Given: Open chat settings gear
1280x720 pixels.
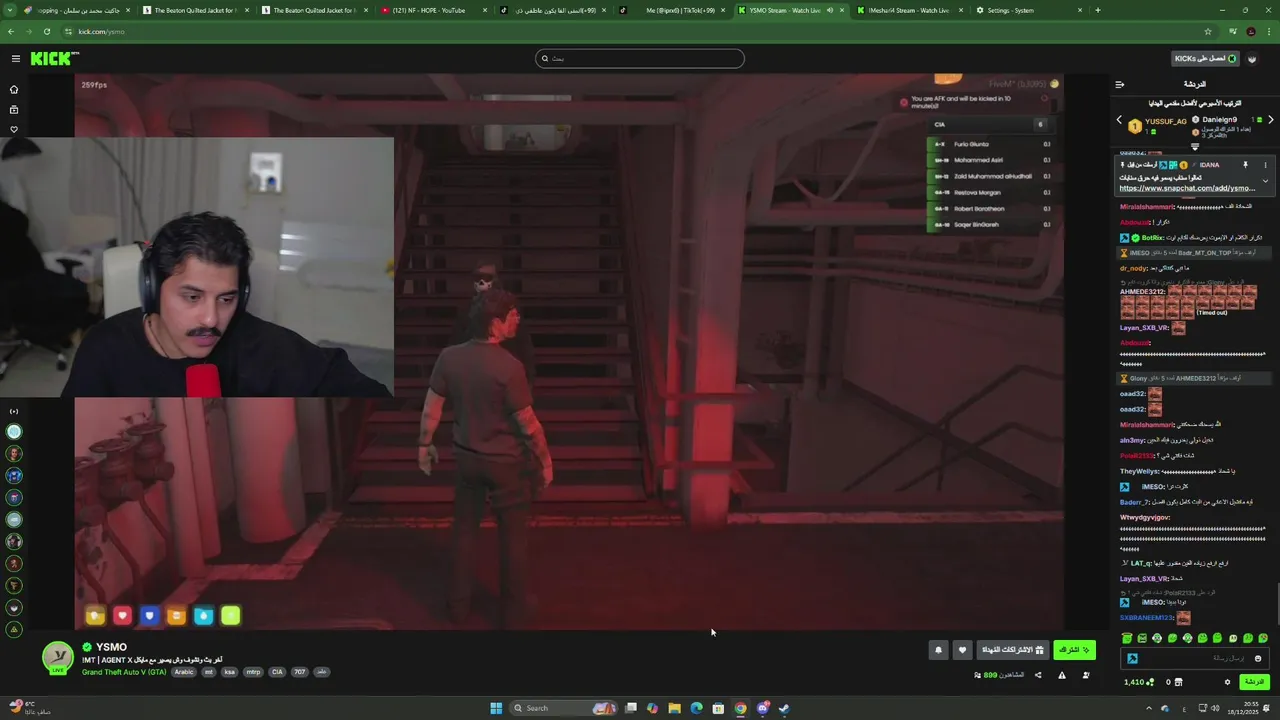Looking at the screenshot, I should (1227, 682).
